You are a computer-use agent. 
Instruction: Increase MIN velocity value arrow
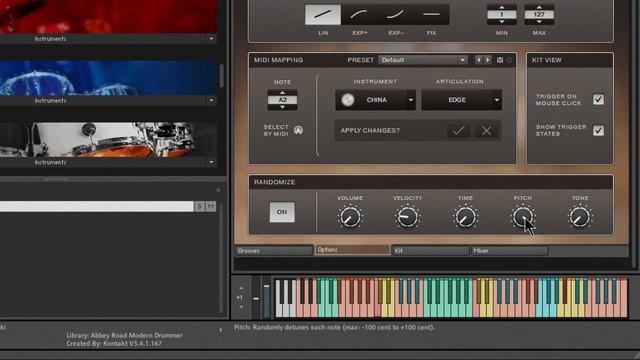tap(502, 7)
